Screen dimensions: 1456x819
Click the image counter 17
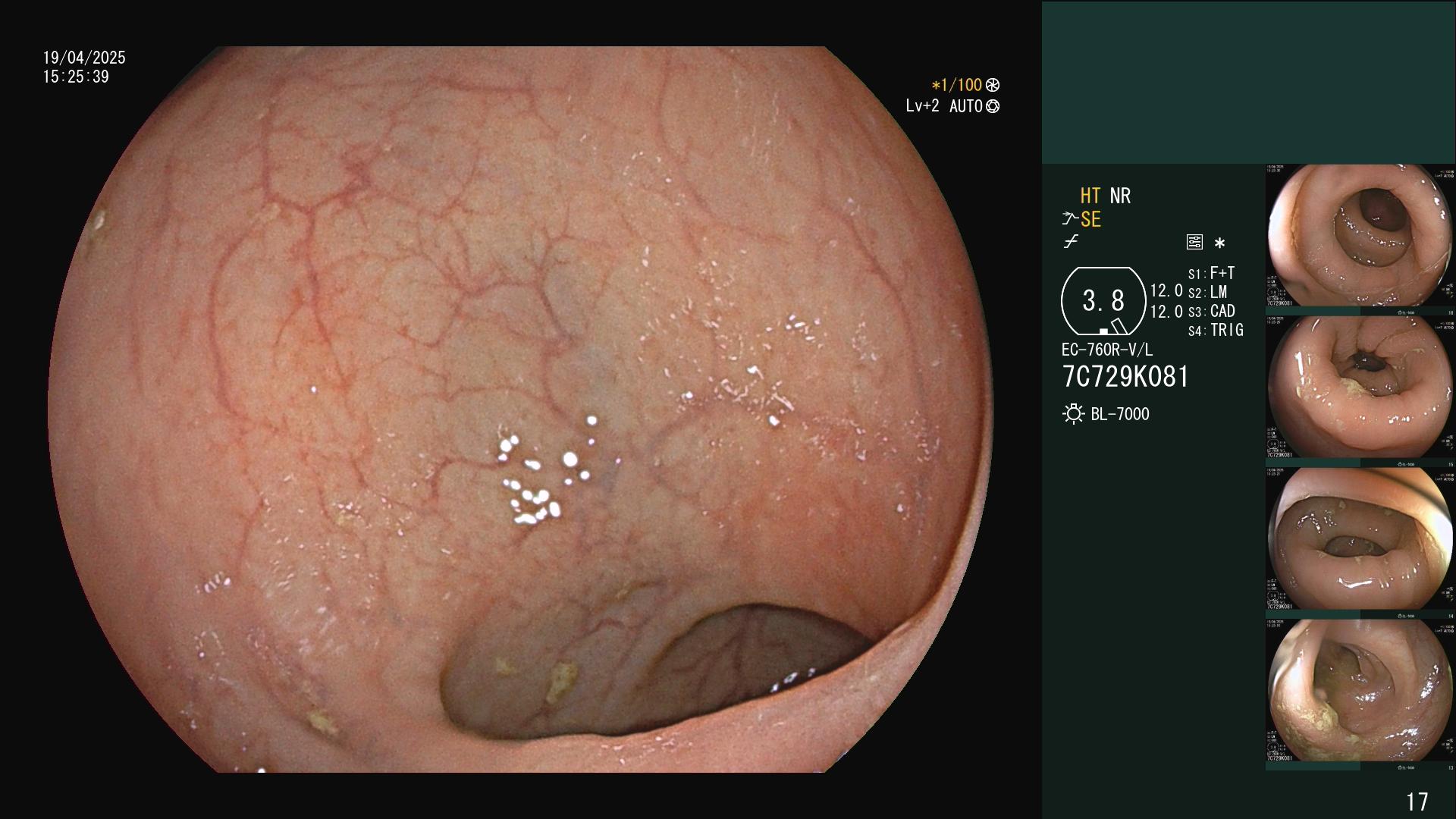point(1417,802)
